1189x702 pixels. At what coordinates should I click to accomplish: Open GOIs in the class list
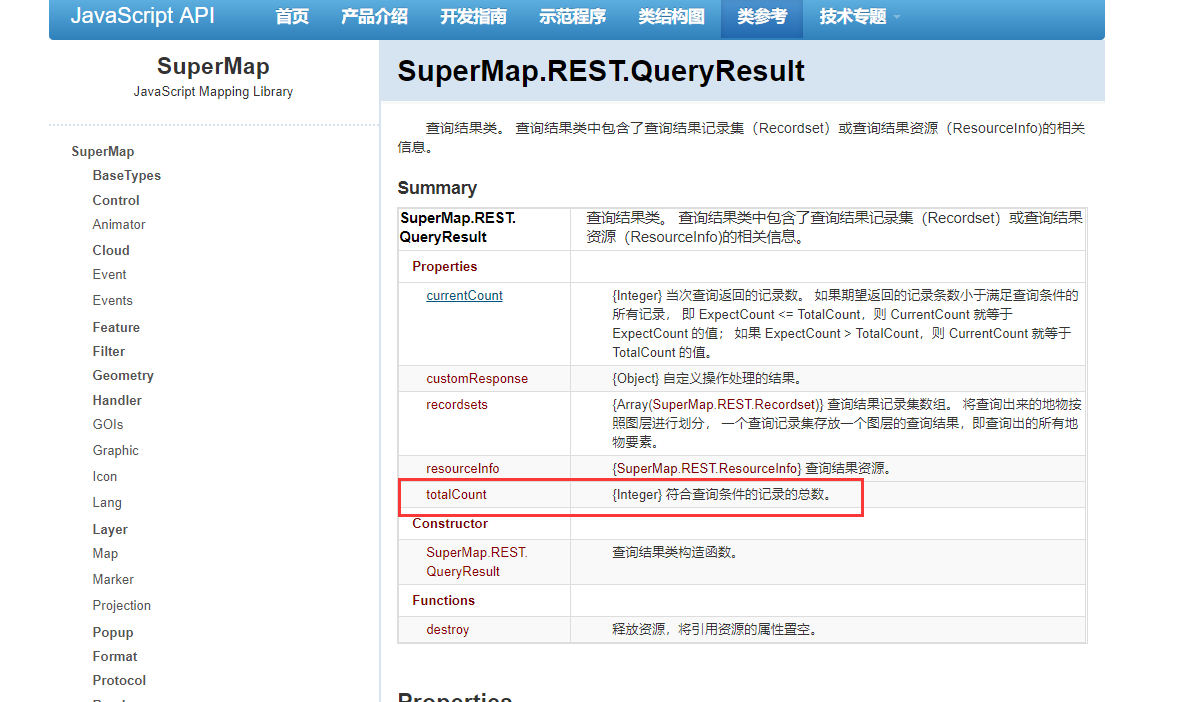(108, 425)
